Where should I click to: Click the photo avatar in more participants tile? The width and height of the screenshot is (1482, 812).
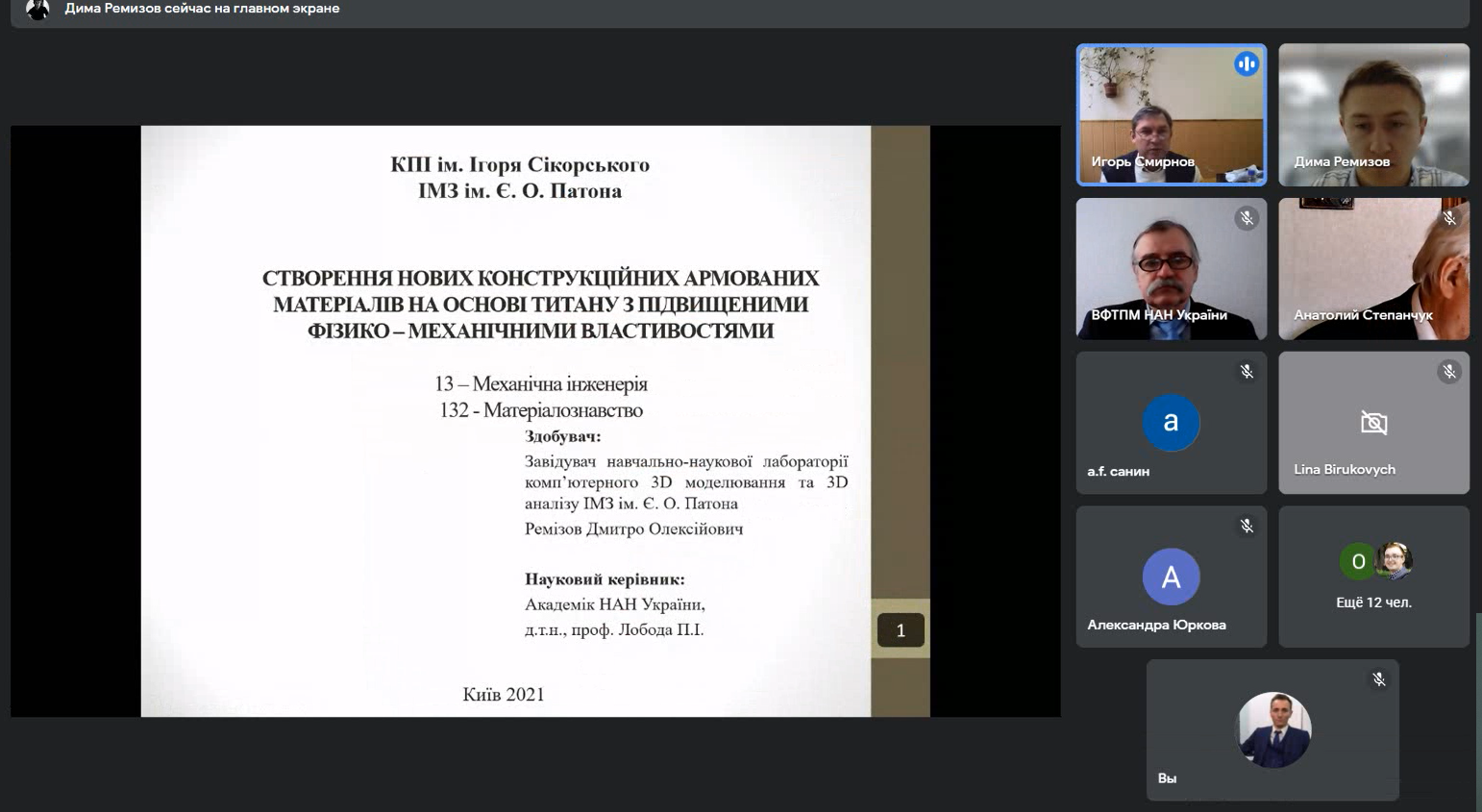[1394, 561]
